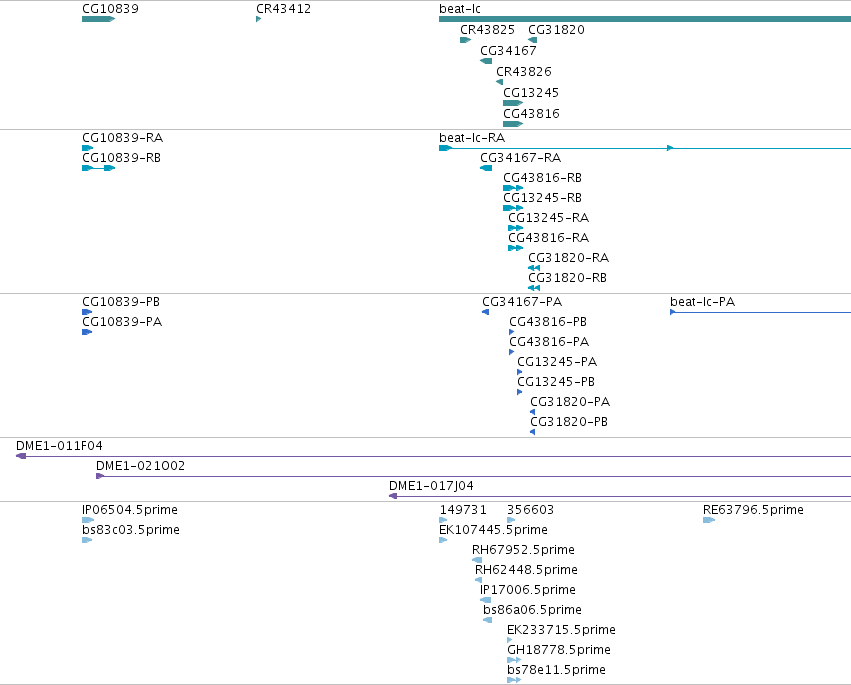Select the beat-Ic-PA protein feature

pos(760,312)
